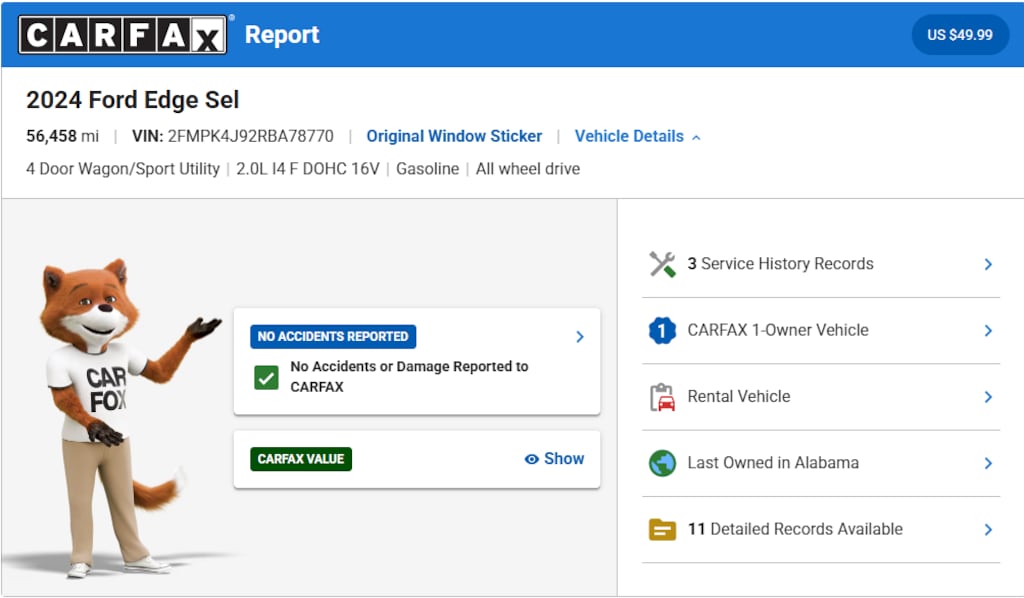Open 3 Service History Records
The height and width of the screenshot is (598, 1024).
click(x=821, y=264)
